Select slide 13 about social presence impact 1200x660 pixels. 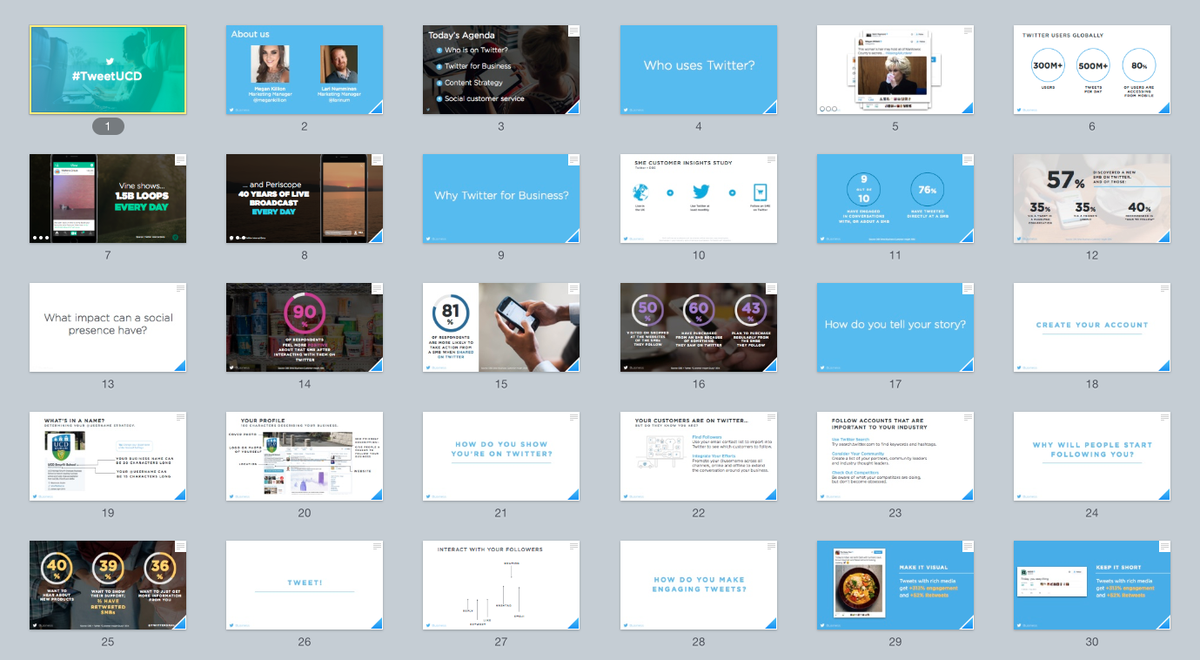pos(108,327)
